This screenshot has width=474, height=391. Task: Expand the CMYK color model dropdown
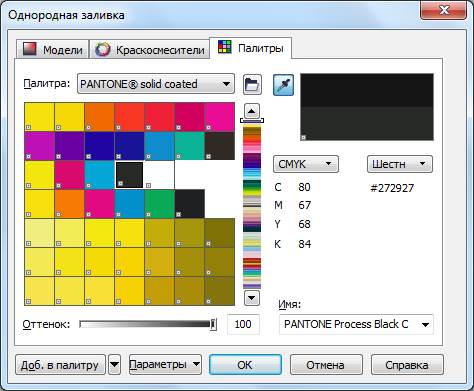coord(306,164)
